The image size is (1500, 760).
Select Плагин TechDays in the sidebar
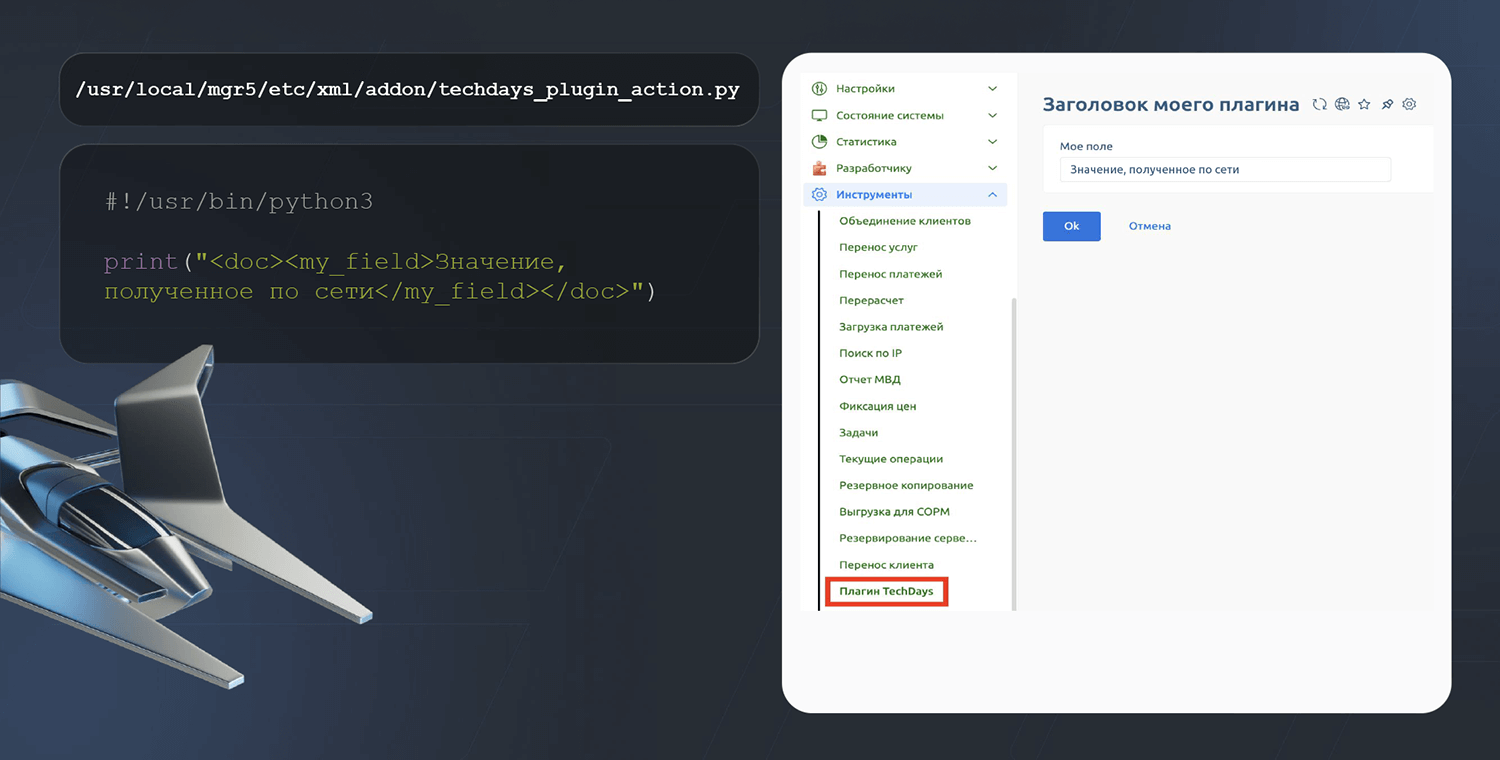(886, 591)
